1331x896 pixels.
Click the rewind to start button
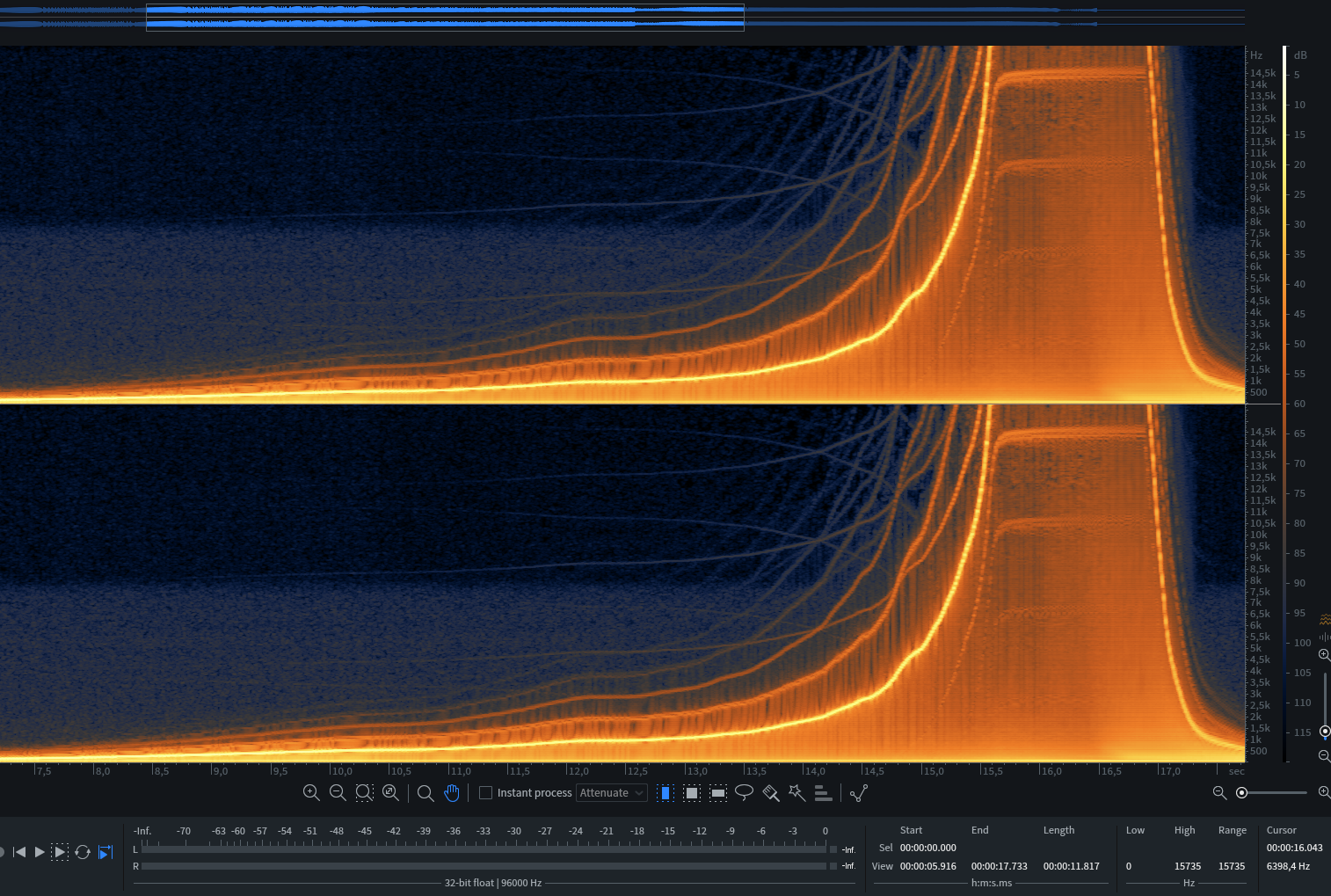(x=19, y=852)
